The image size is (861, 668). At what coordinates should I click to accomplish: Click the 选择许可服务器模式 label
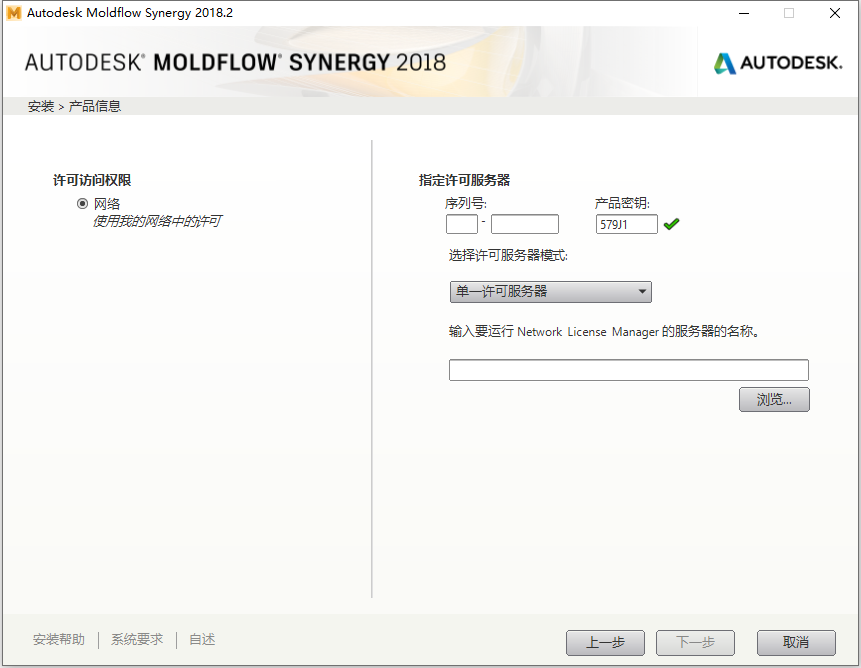coord(508,255)
